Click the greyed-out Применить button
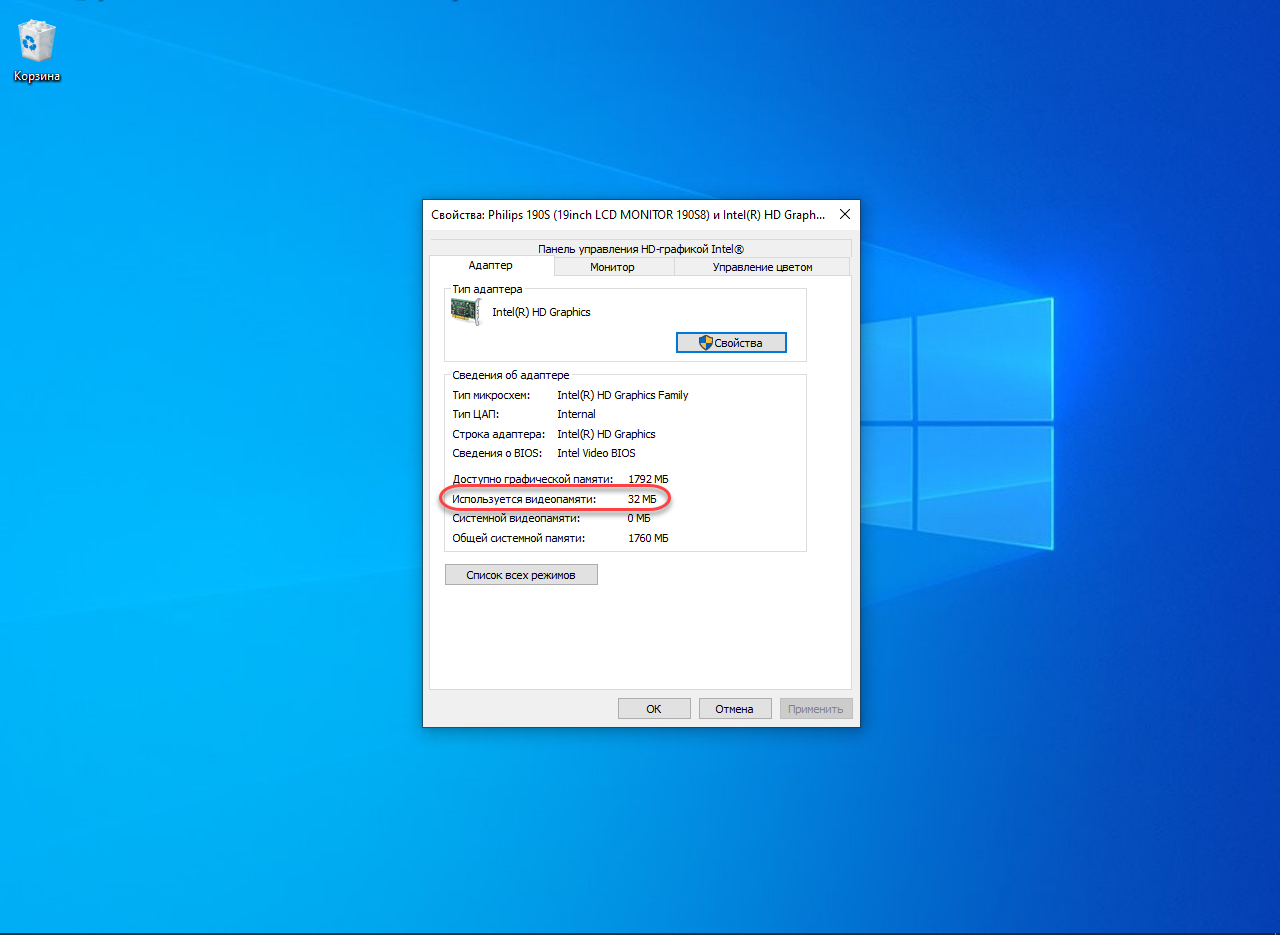1280x935 pixels. tap(816, 709)
